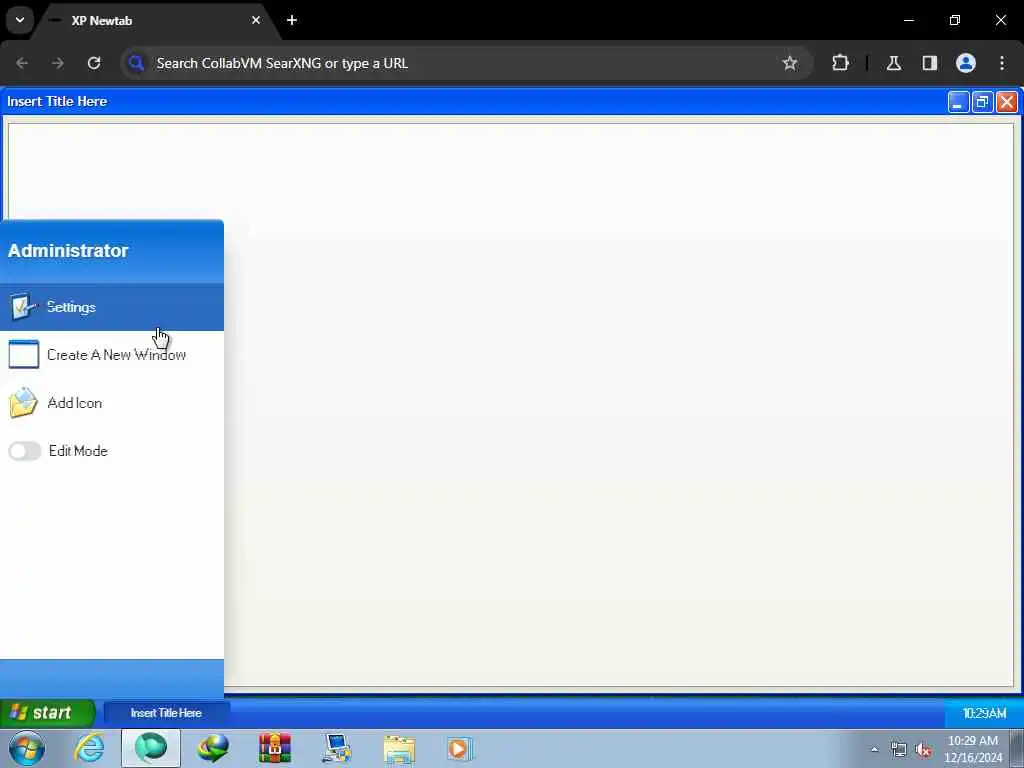The image size is (1024, 768).
Task: Open the browser profile avatar
Action: (966, 63)
